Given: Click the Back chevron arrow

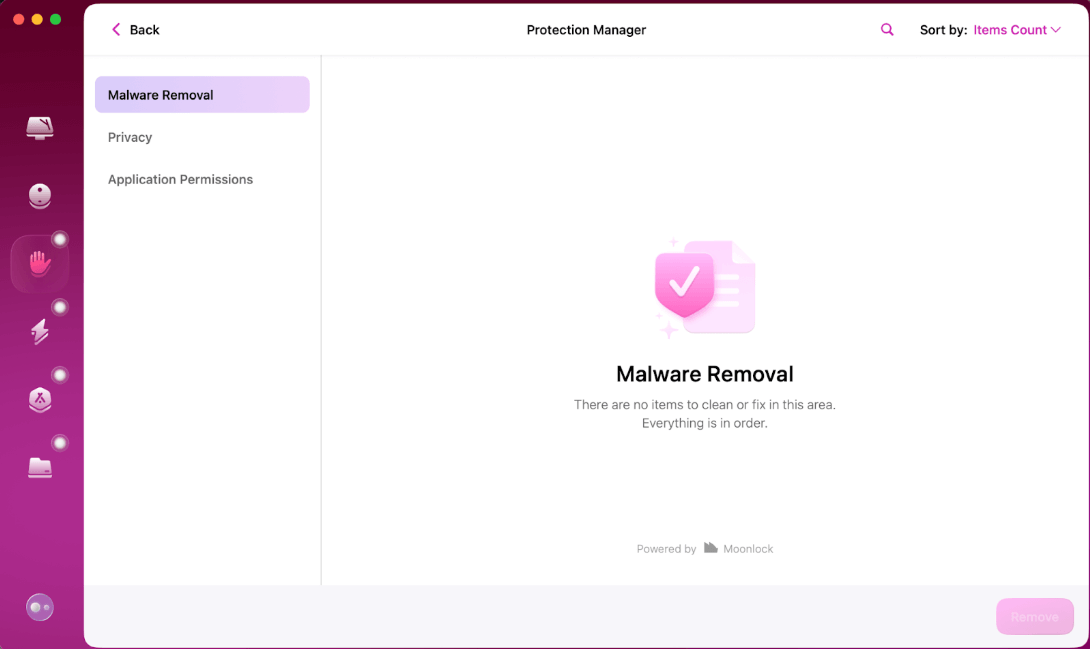Looking at the screenshot, I should tap(116, 30).
